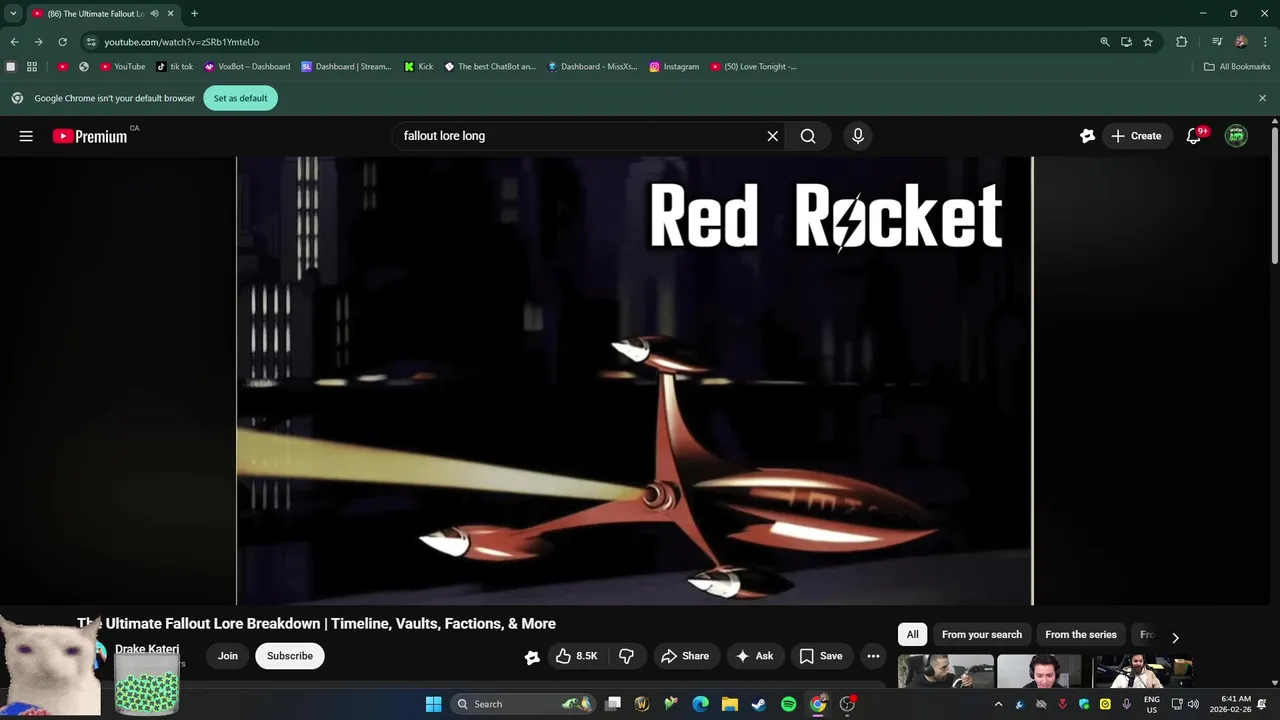Open the YouTube guide hamburger menu
Screen dimensions: 1280x720
pos(26,136)
